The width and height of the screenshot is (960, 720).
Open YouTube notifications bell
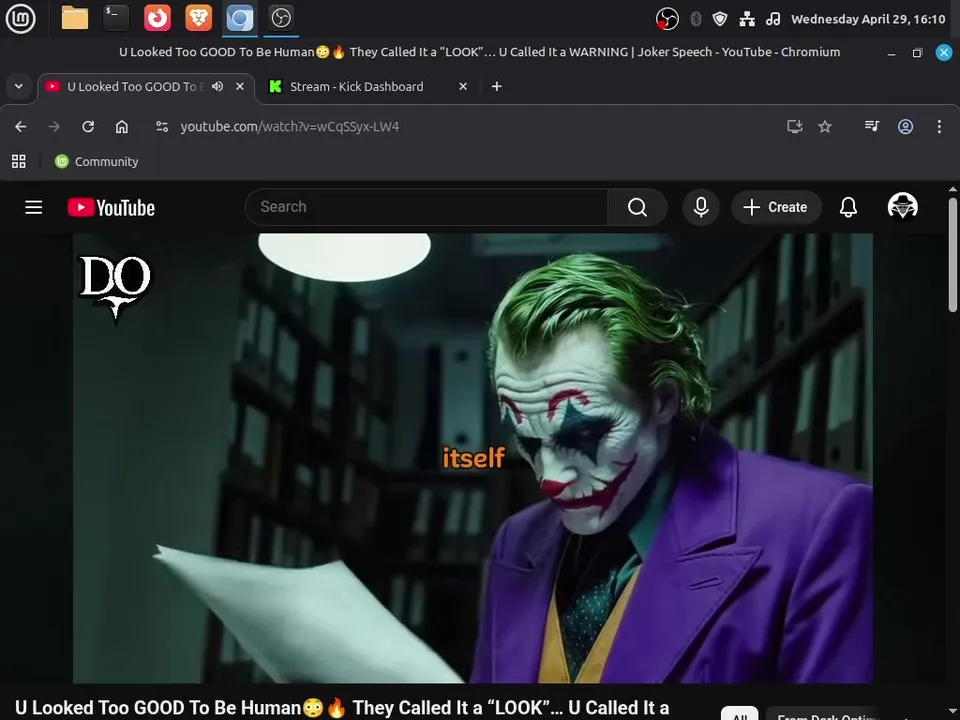[848, 207]
